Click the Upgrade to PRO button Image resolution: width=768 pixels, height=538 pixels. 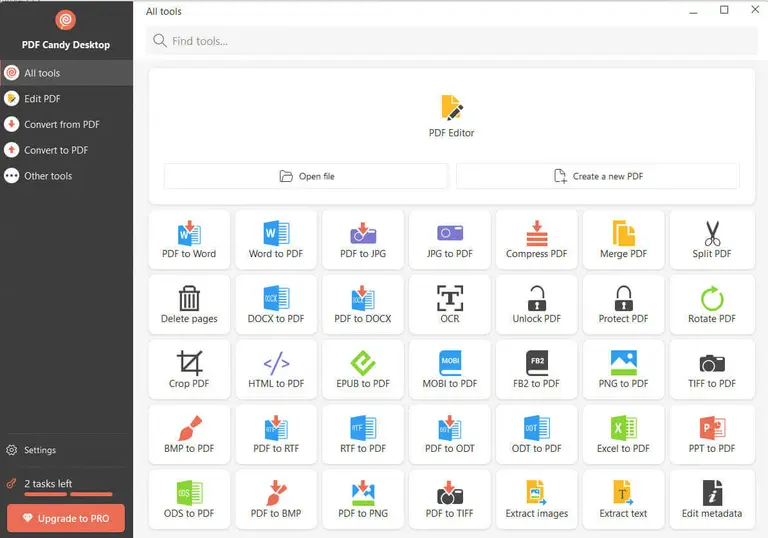pos(66,518)
